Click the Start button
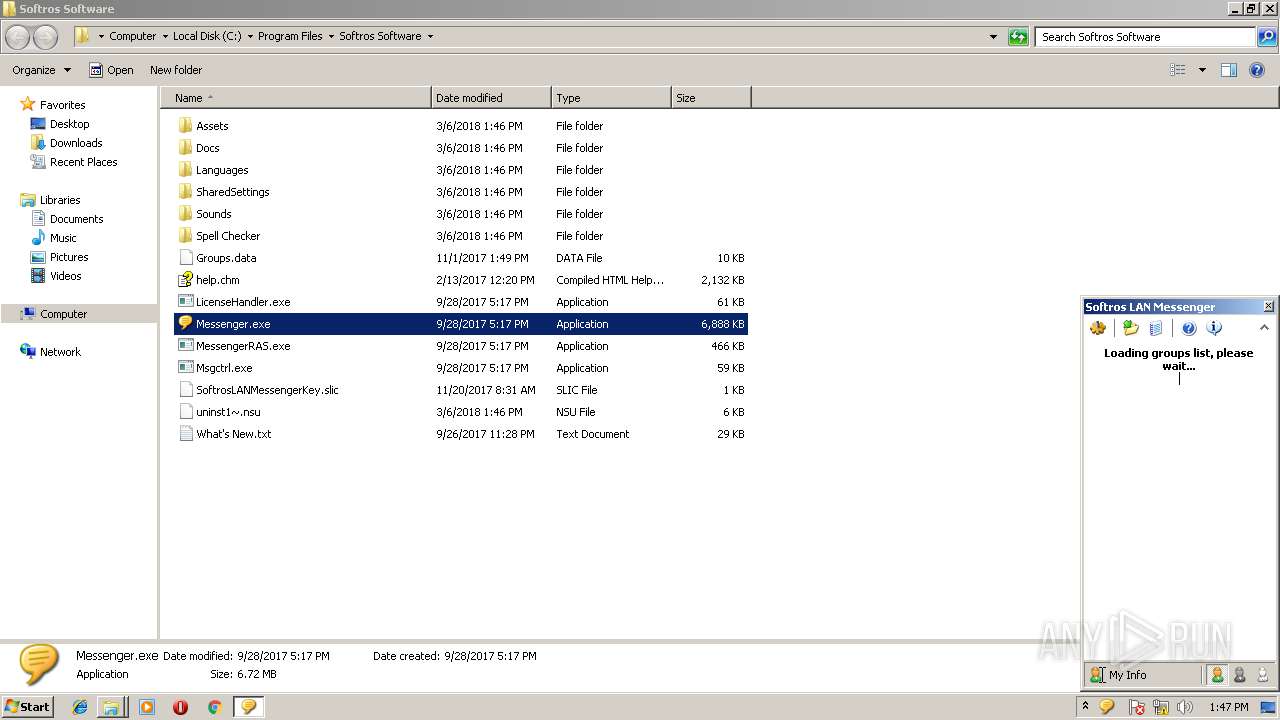The width and height of the screenshot is (1280, 720). [28, 707]
